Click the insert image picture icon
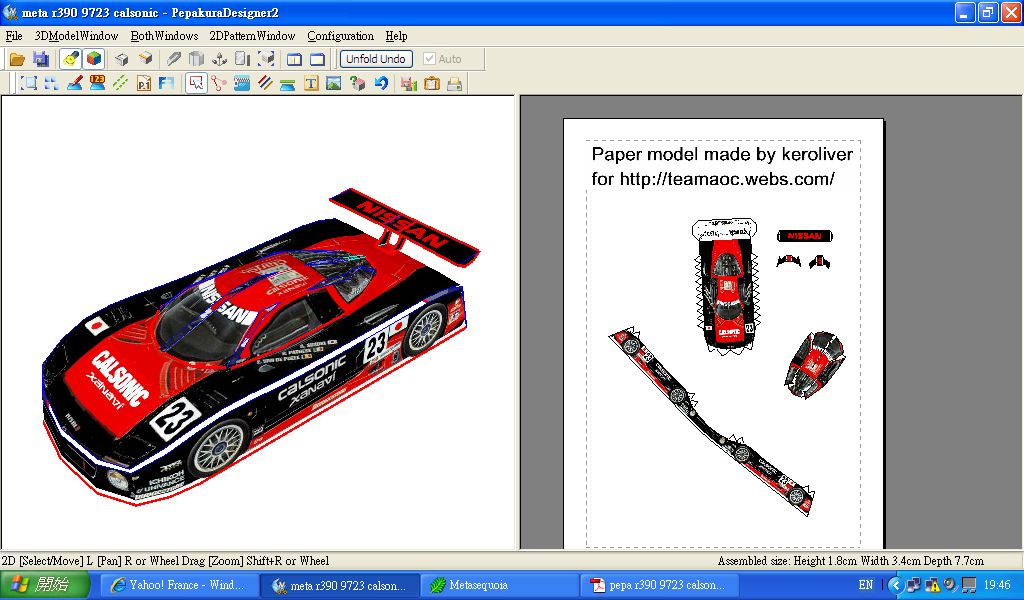Screen dimensions: 1024x600 click(x=334, y=84)
